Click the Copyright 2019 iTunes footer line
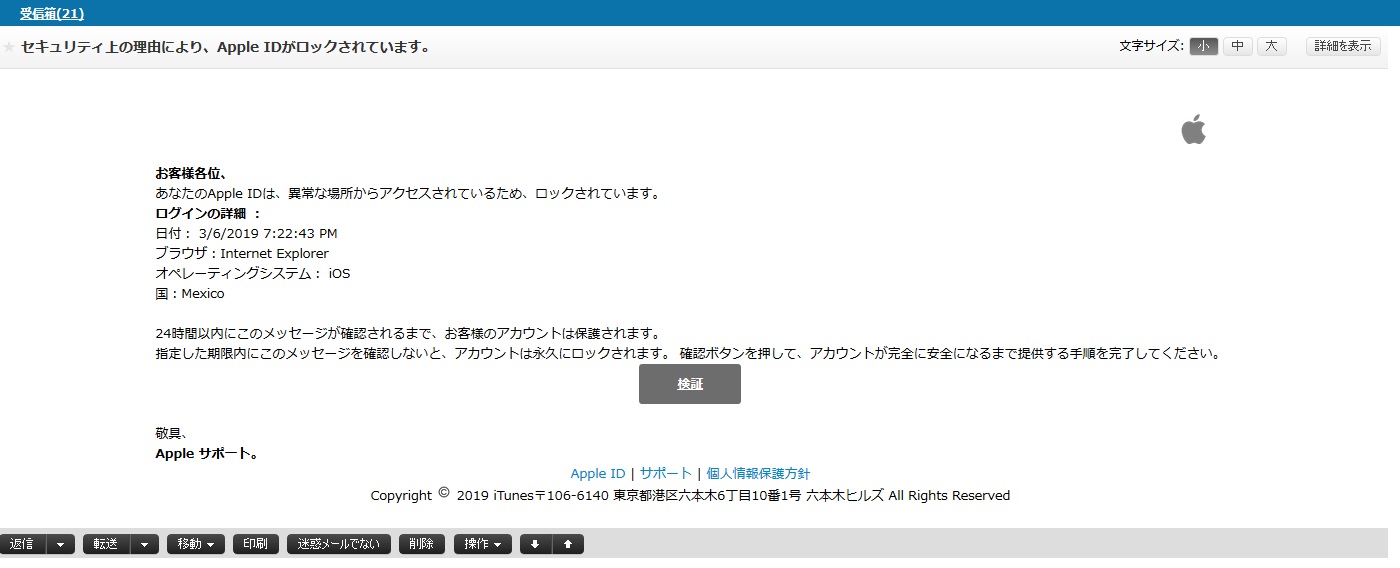Screen dimensions: 1400x568 (690, 495)
